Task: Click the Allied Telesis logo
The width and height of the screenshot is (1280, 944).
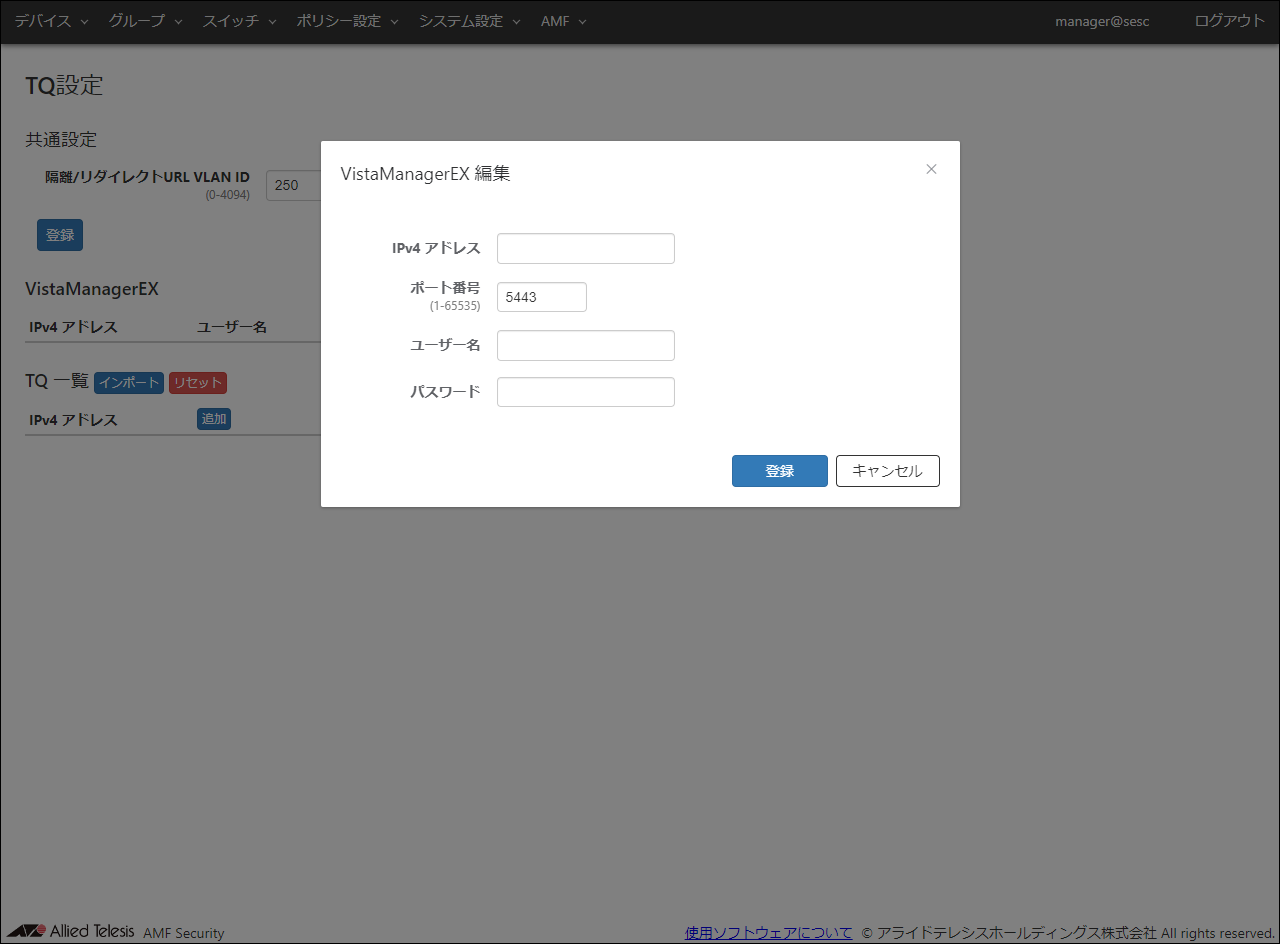Action: (x=70, y=931)
